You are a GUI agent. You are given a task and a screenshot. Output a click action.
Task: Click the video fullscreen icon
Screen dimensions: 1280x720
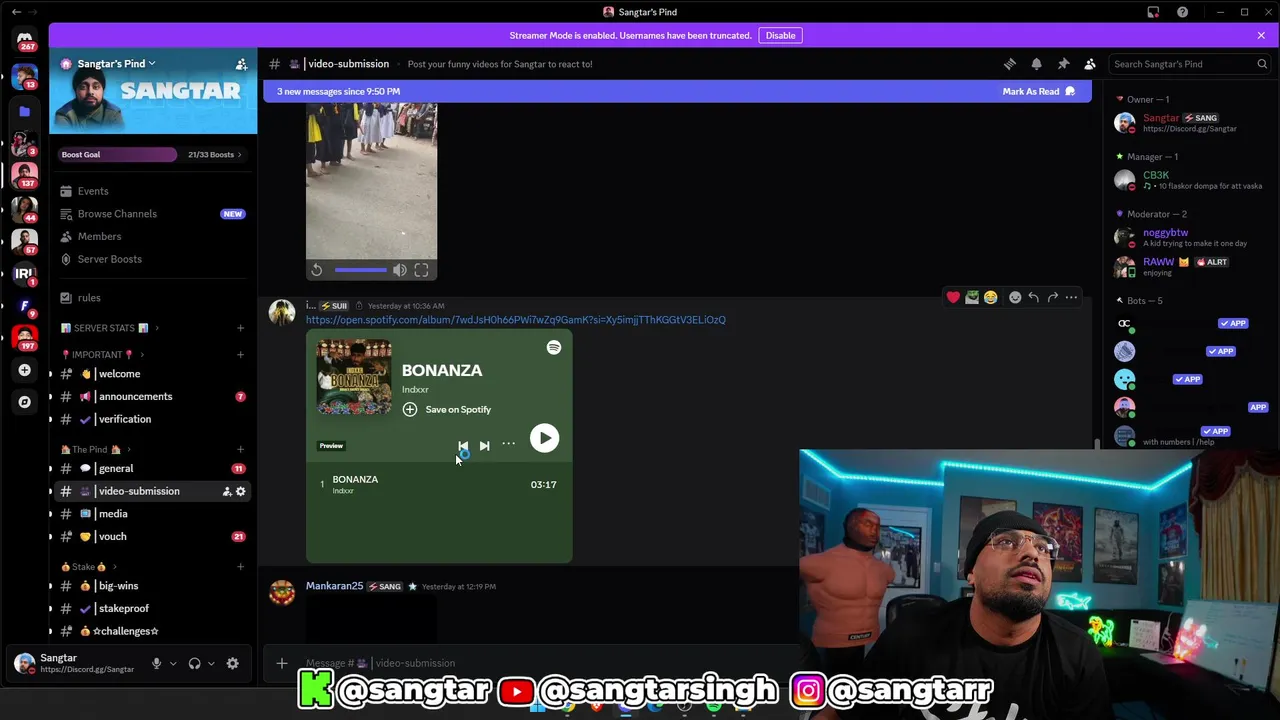pyautogui.click(x=421, y=270)
